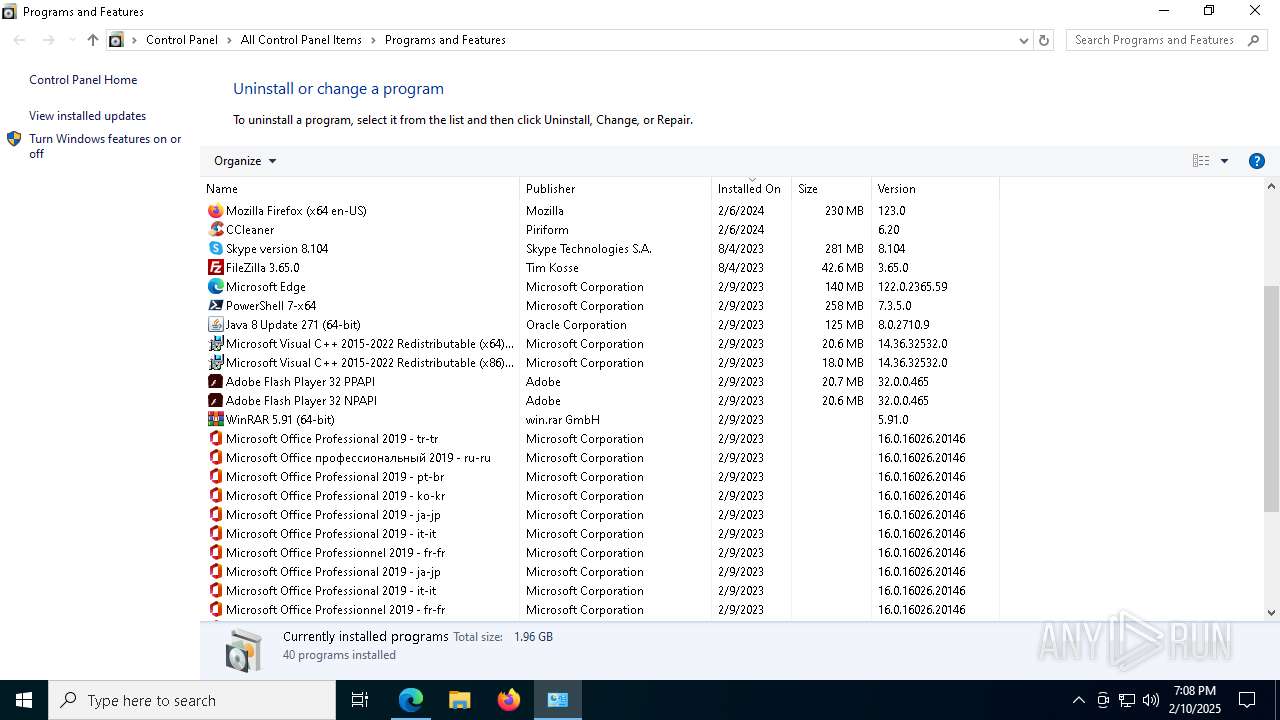Viewport: 1280px width, 720px height.
Task: Select the PowerShell 7-x64 icon
Action: point(215,306)
